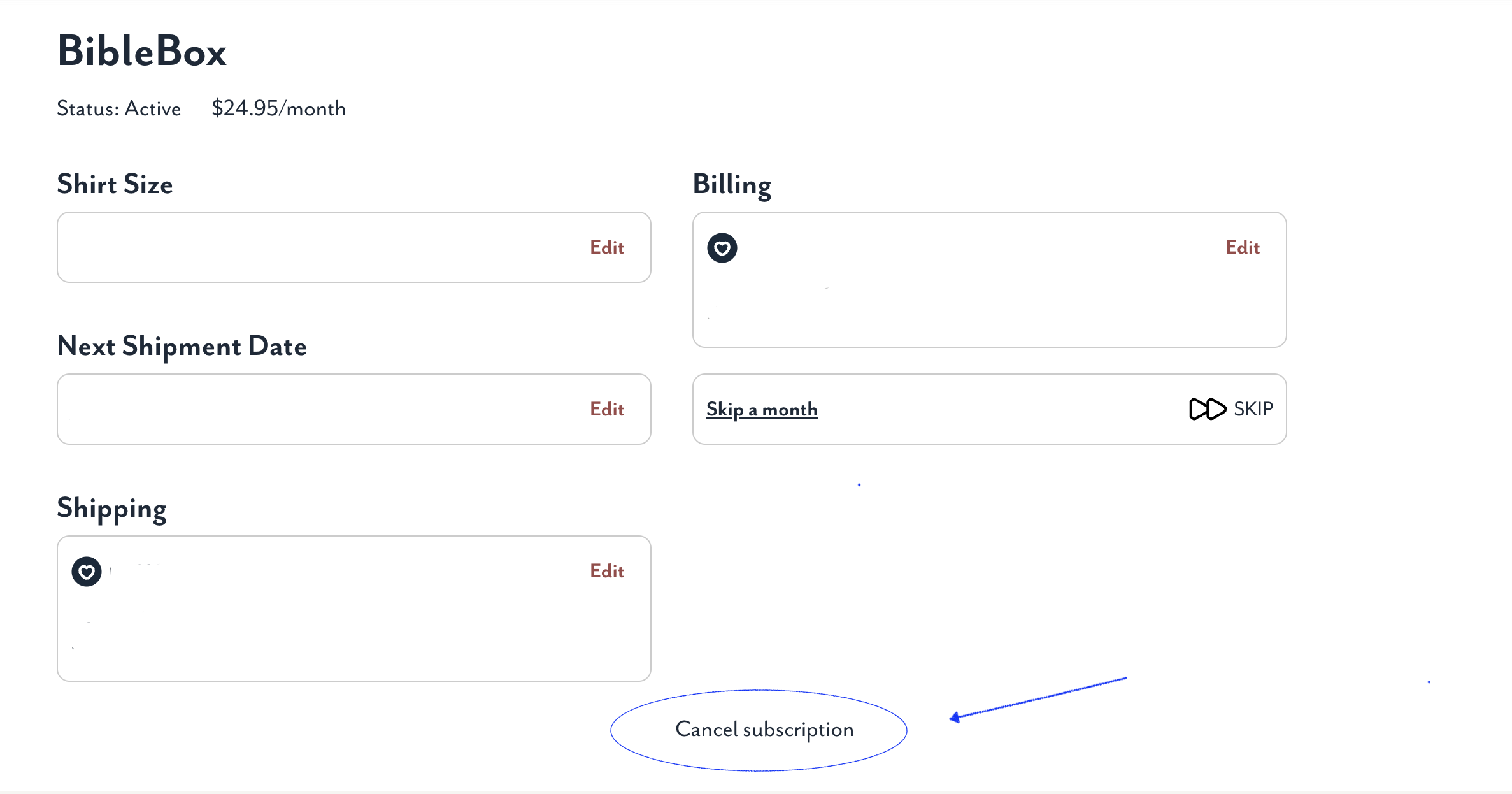Edit the Next Shipment Date
This screenshot has height=794, width=1512.
607,409
